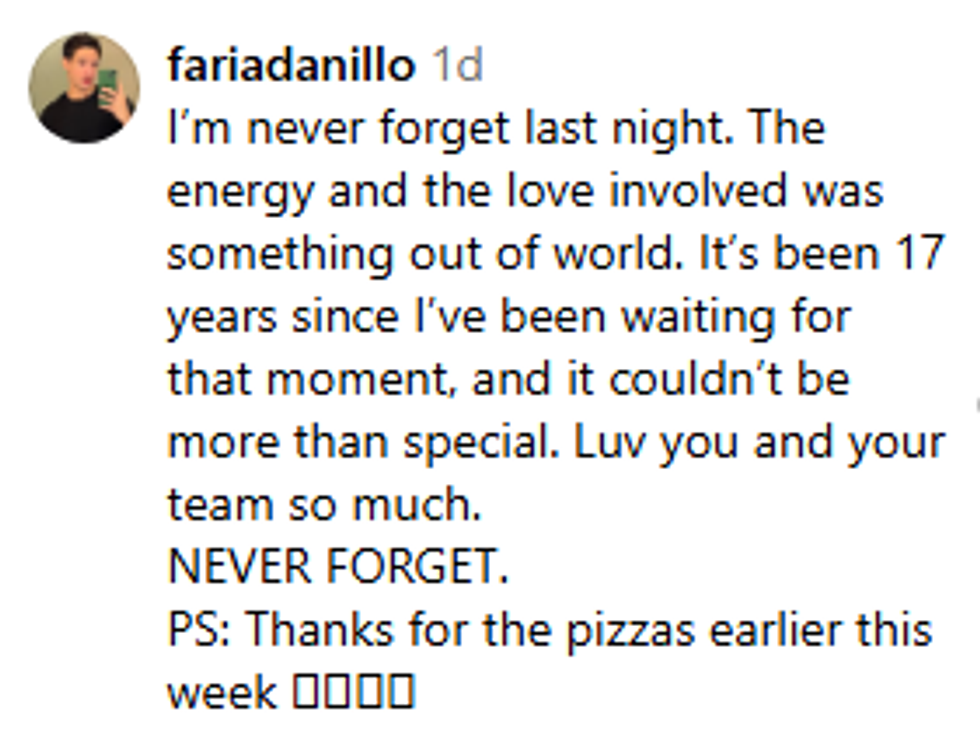Click the "1d" comment timestamp
Screen dimensions: 980x750
pyautogui.click(x=456, y=66)
